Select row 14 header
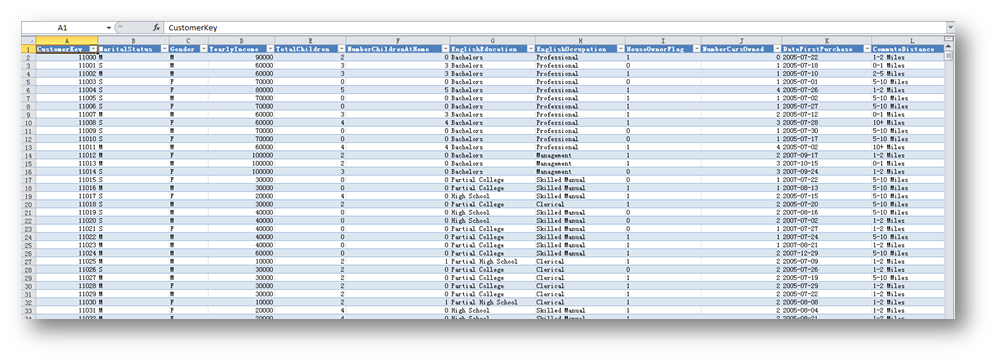 [x=28, y=155]
